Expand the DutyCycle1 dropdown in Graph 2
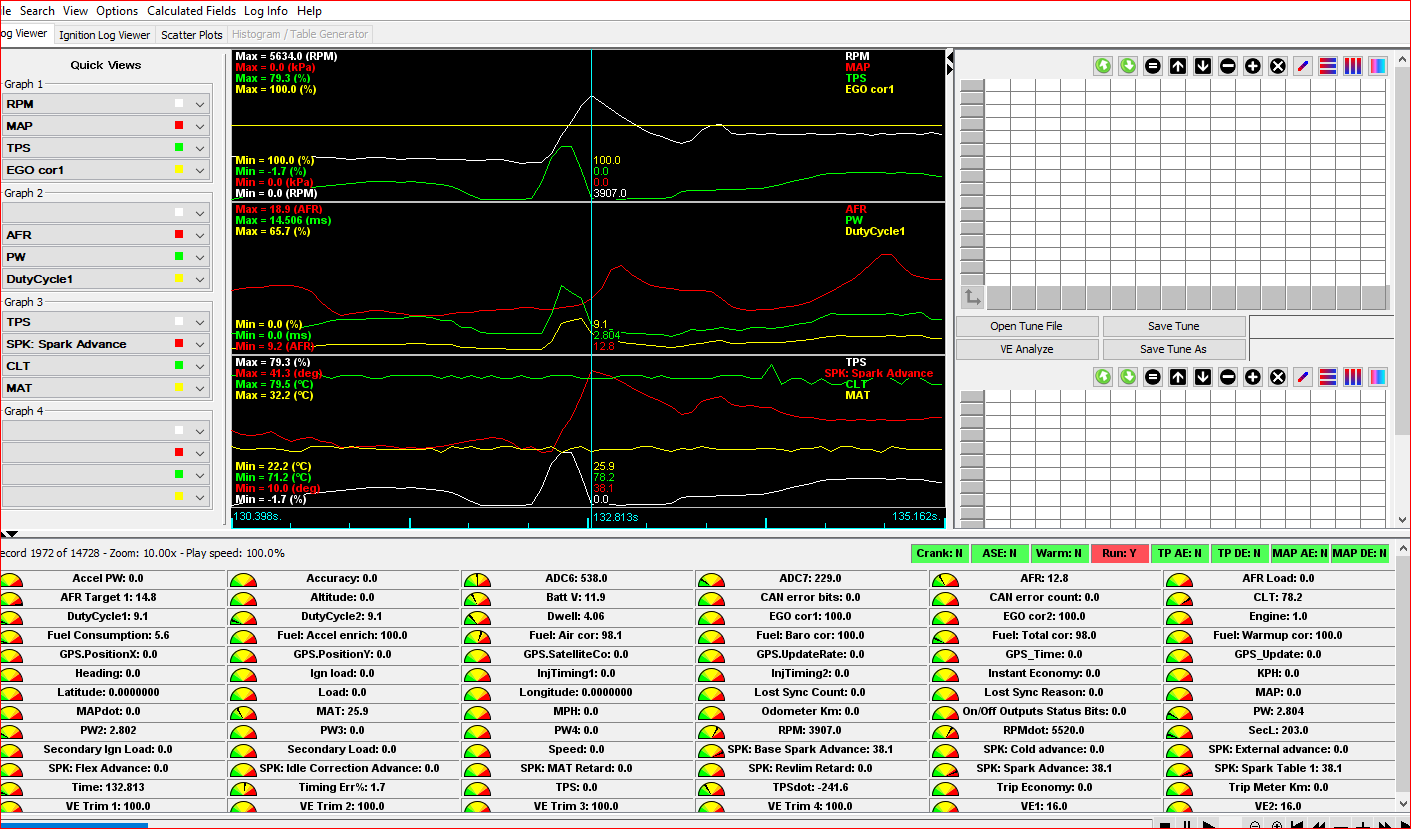Viewport: 1411px width, 829px height. [x=200, y=280]
